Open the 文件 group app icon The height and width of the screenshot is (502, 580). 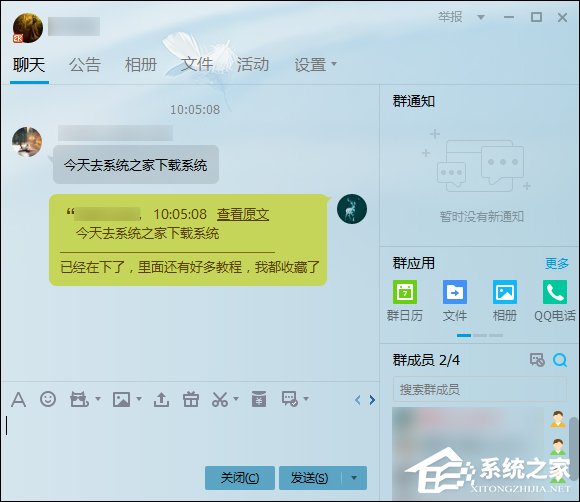point(455,292)
